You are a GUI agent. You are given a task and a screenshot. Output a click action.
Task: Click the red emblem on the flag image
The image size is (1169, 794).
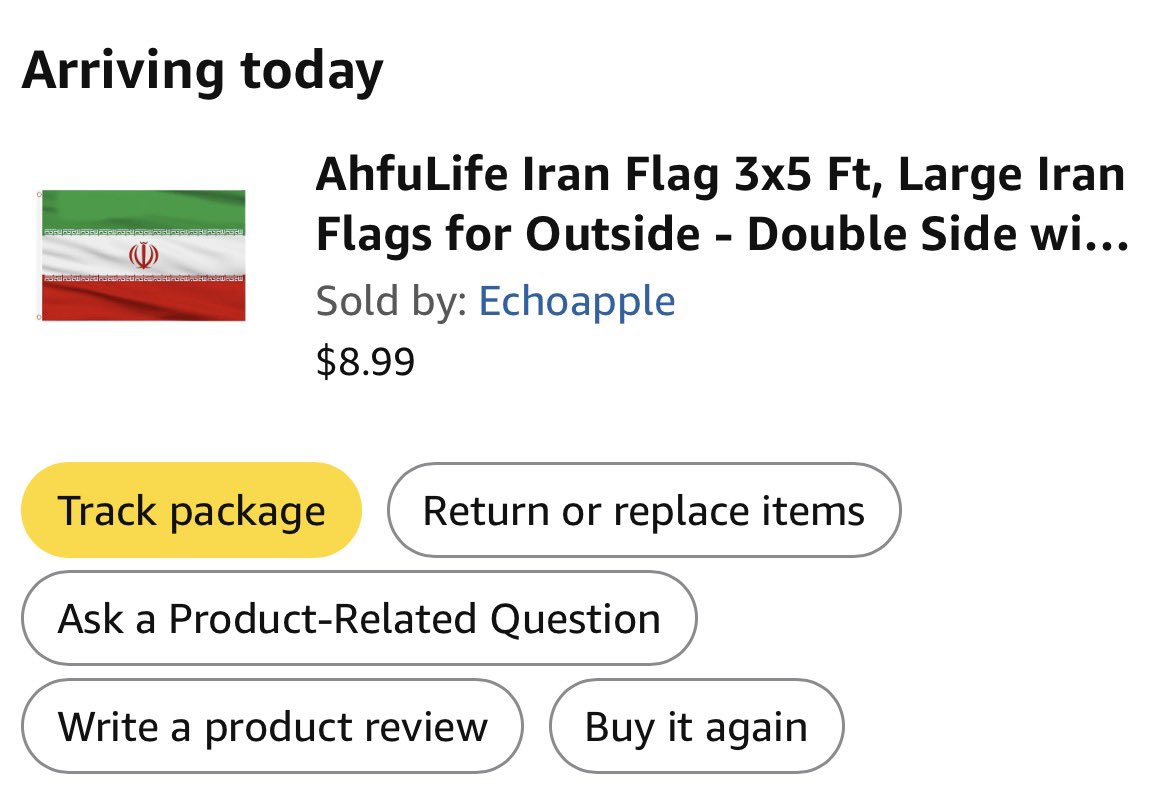(145, 256)
